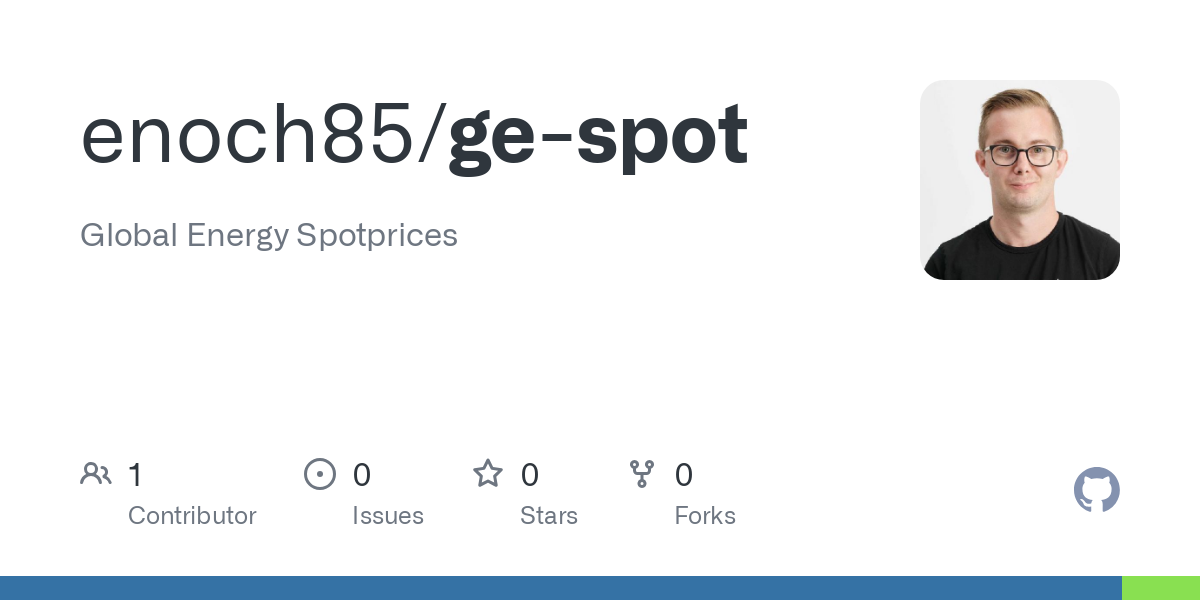This screenshot has width=1200, height=600.
Task: Click the blue language bar segment
Action: (560, 588)
